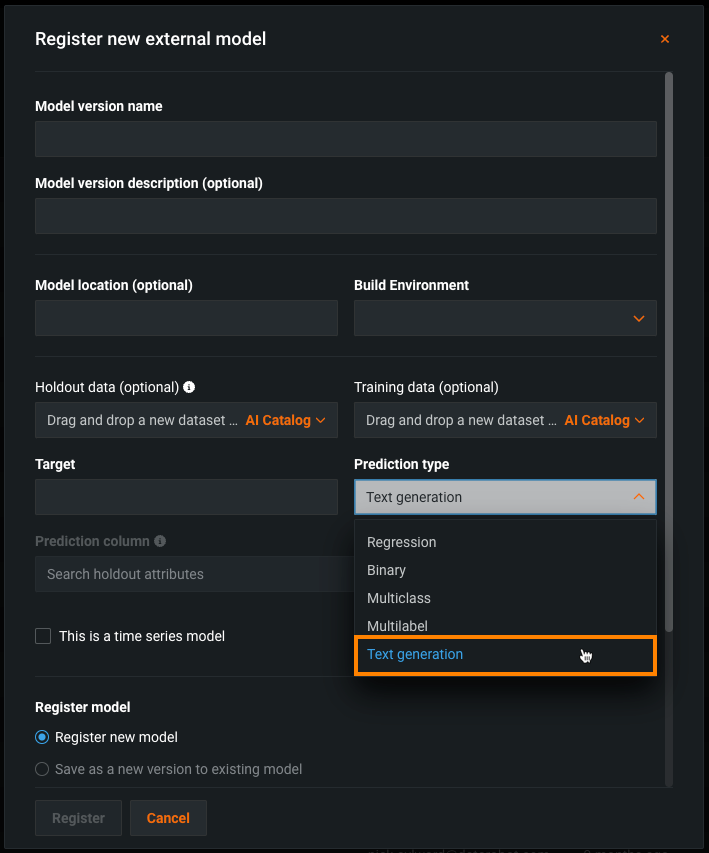Select Binary prediction type
709x853 pixels.
387,570
